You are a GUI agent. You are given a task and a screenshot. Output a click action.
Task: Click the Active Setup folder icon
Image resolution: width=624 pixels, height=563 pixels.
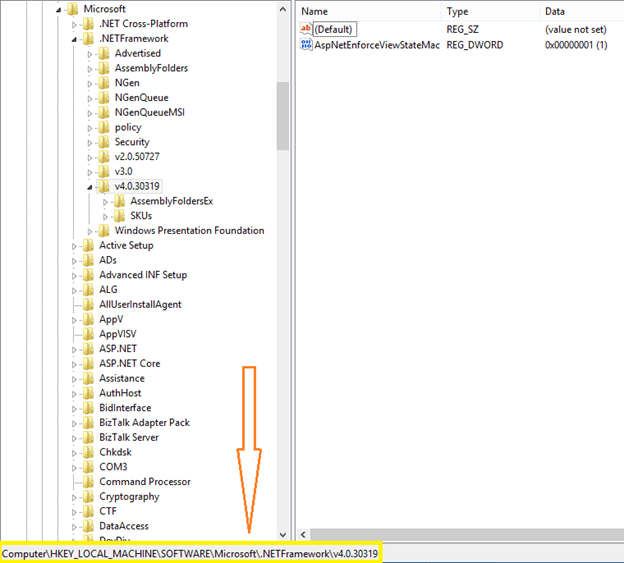[88, 245]
